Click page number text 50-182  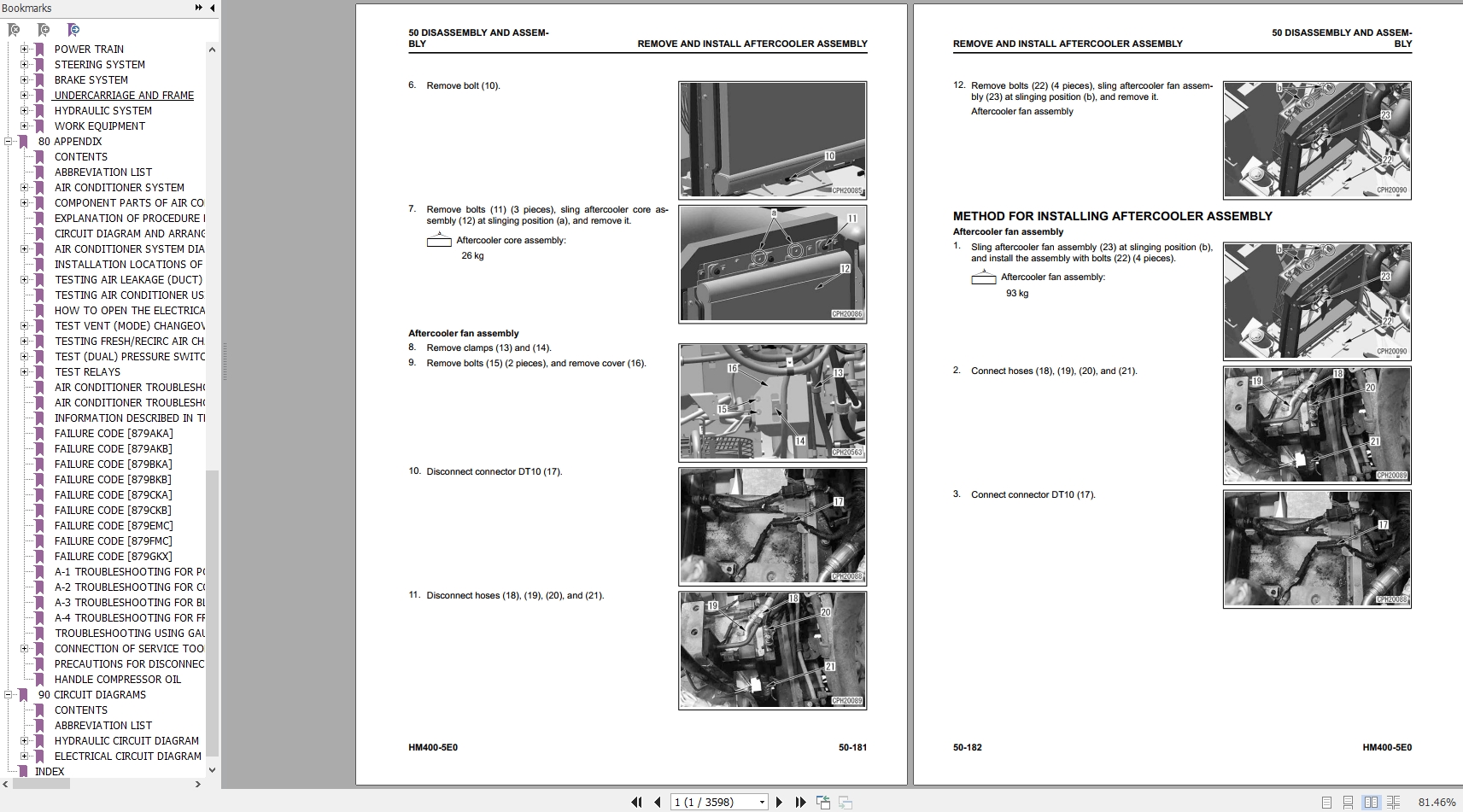[x=968, y=747]
